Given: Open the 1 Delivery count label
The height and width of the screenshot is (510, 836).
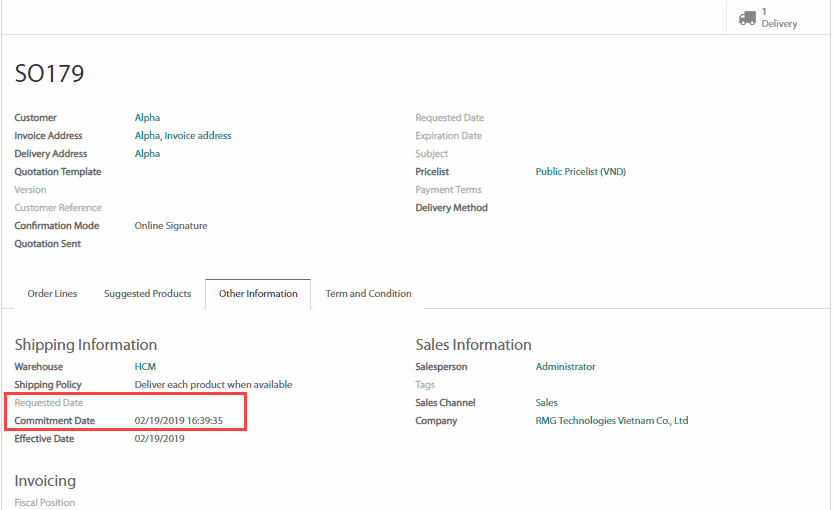Looking at the screenshot, I should tap(779, 18).
